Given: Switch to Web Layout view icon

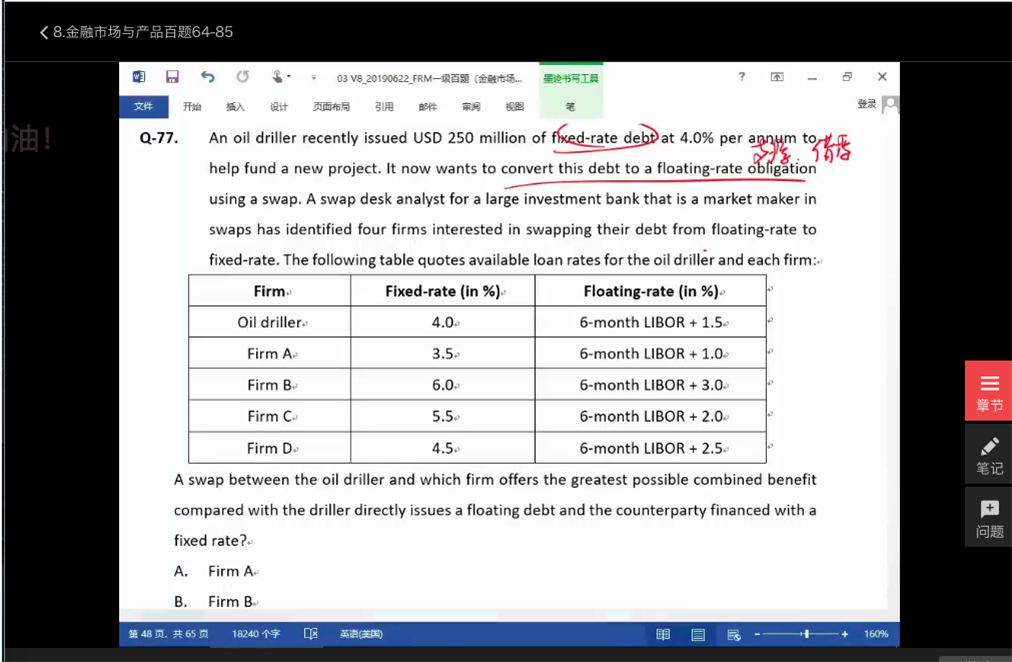Looking at the screenshot, I should (733, 634).
